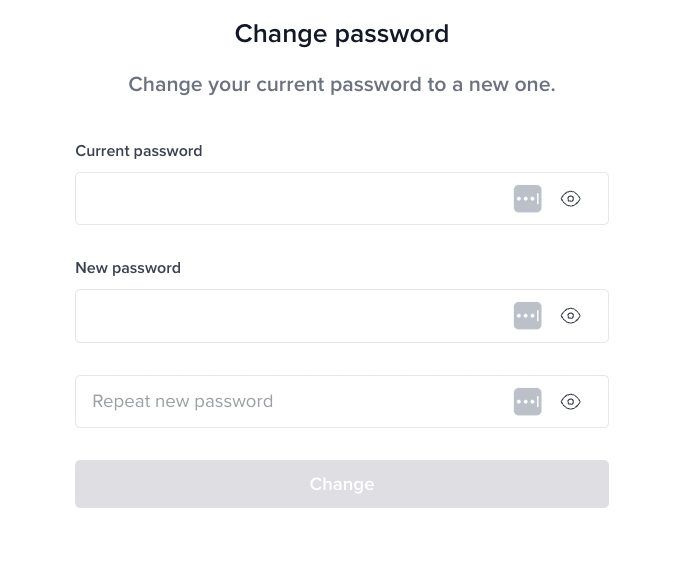Open password manager autofill in Repeat new password field
Screen dimensions: 674x582
coord(527,401)
